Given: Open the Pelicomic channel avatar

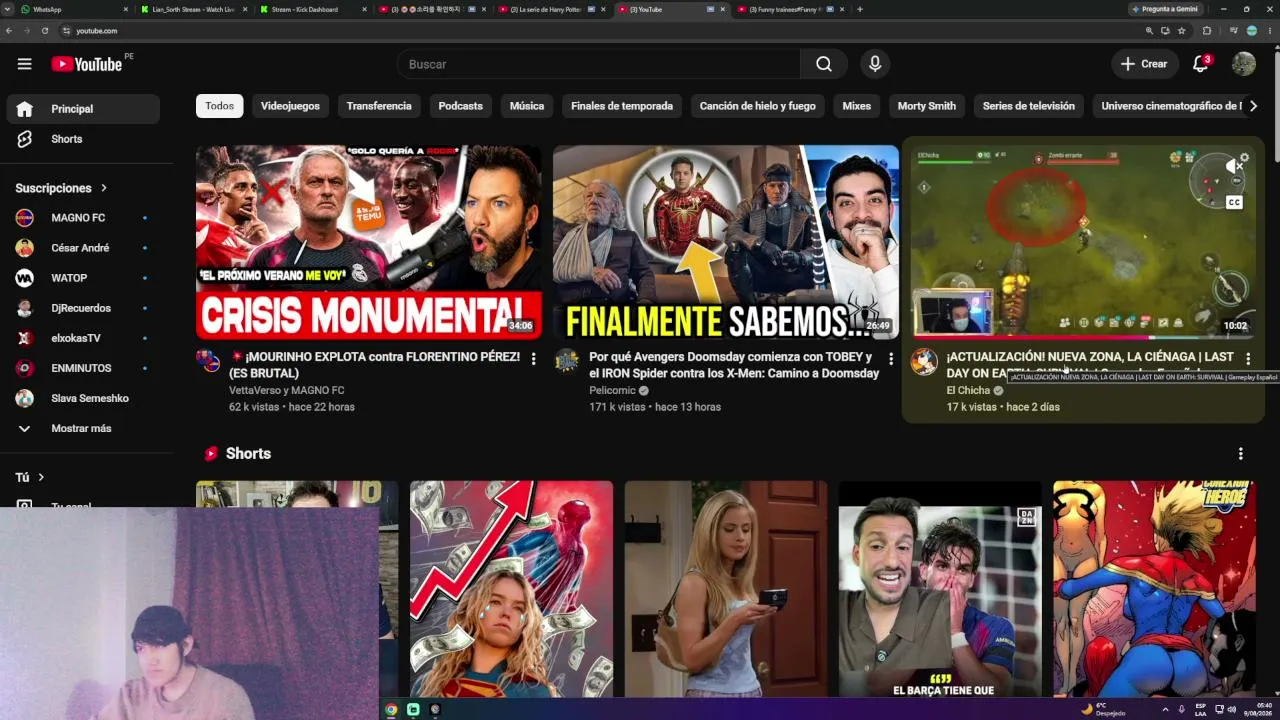Looking at the screenshot, I should point(567,362).
